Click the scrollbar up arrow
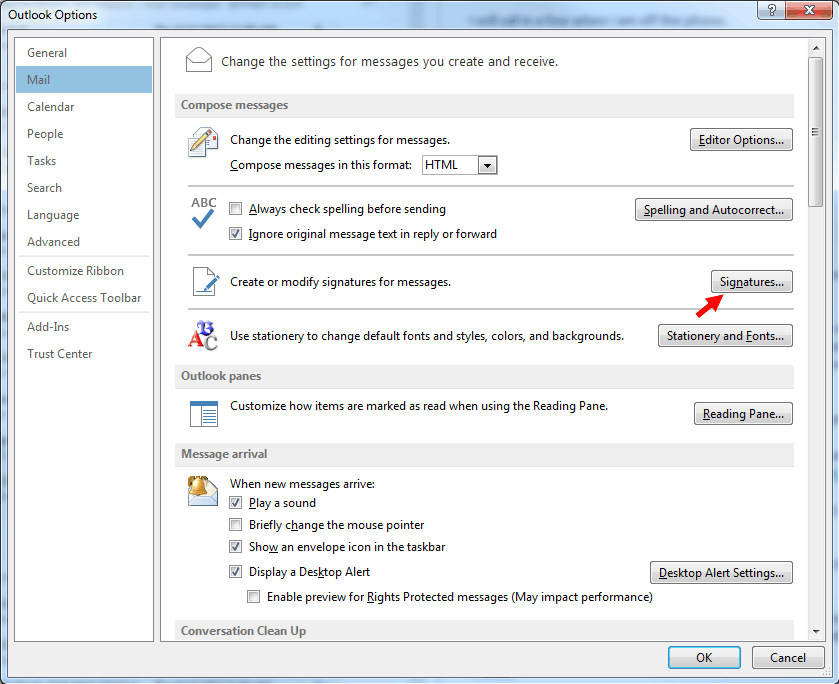The width and height of the screenshot is (839, 684). click(x=816, y=48)
